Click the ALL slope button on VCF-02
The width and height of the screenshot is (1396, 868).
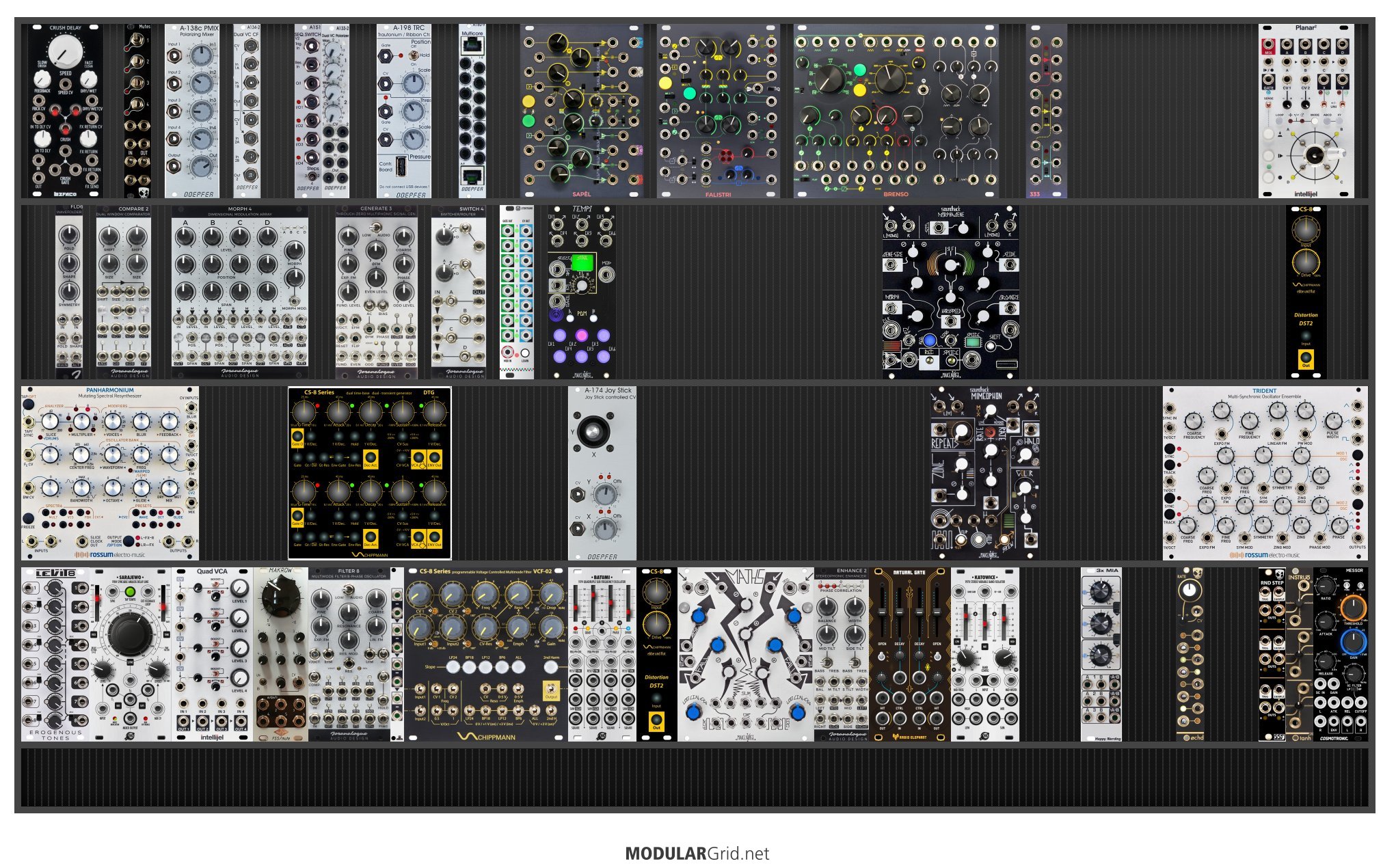coord(519,666)
